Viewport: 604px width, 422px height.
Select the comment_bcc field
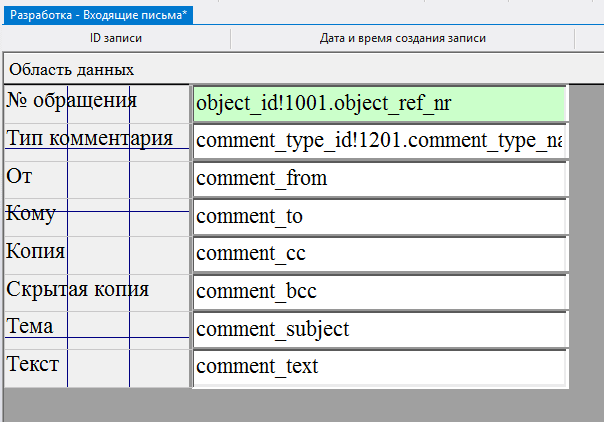click(x=379, y=292)
